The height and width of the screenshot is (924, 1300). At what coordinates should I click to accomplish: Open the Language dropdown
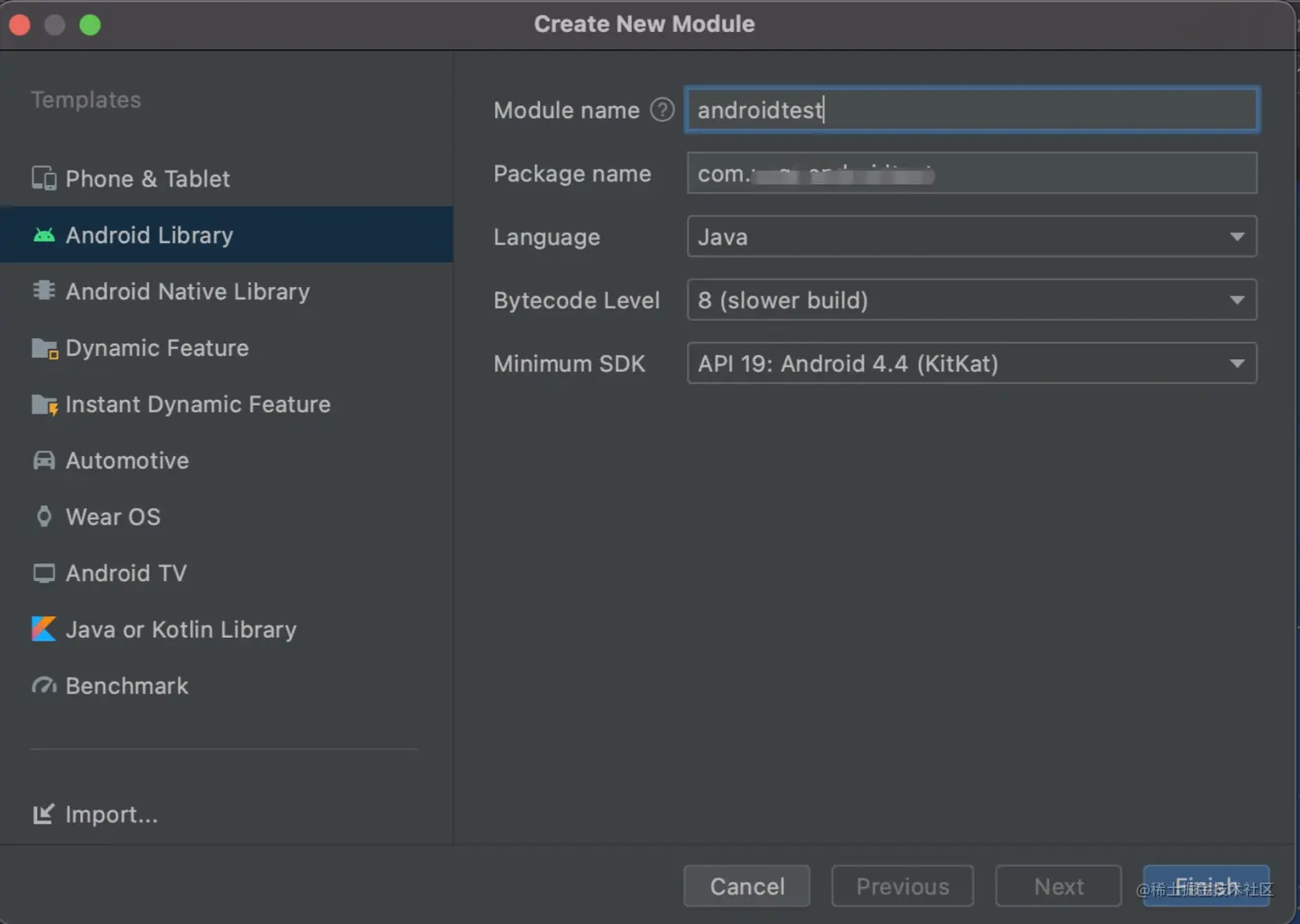[1237, 236]
